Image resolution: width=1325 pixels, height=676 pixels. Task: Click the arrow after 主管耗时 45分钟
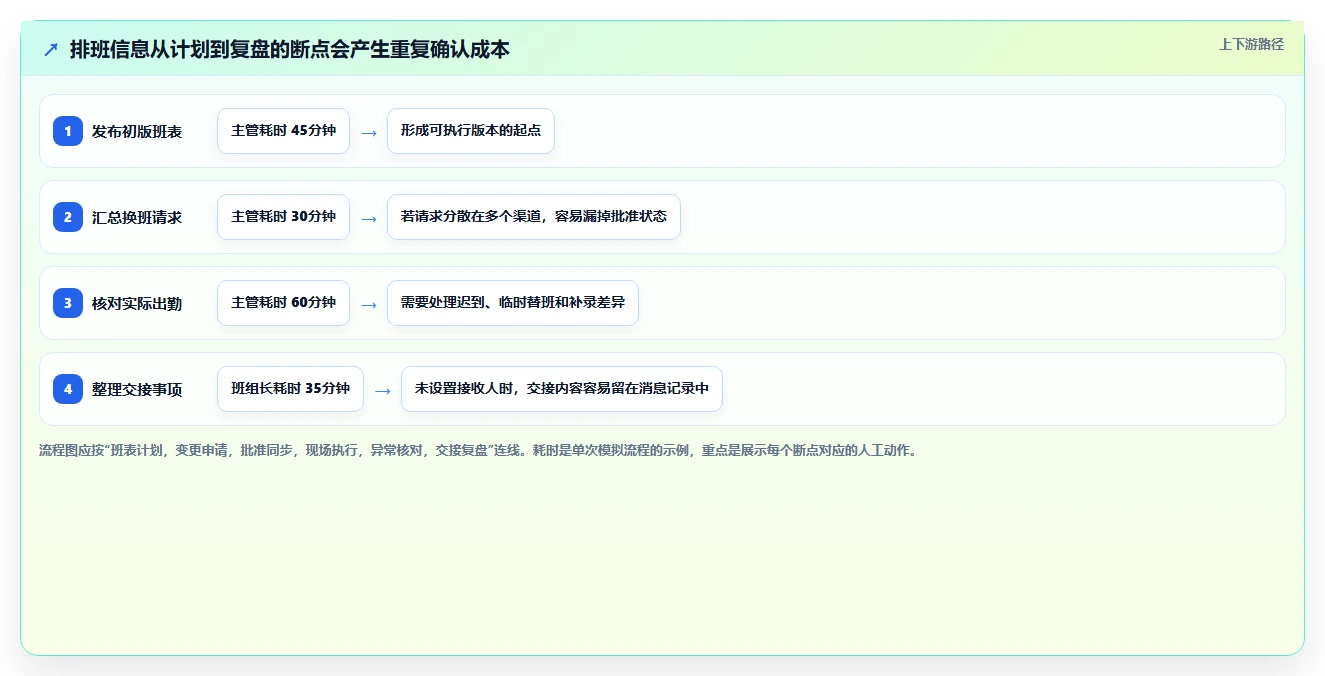(369, 132)
